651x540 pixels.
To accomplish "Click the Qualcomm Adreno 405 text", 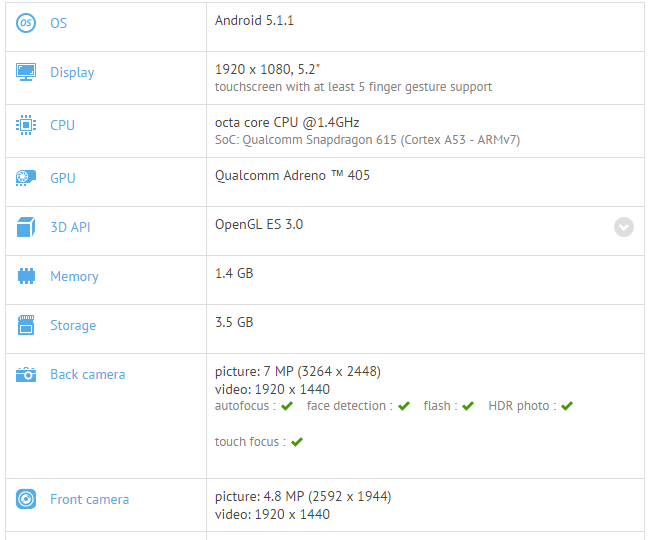I will pyautogui.click(x=292, y=175).
